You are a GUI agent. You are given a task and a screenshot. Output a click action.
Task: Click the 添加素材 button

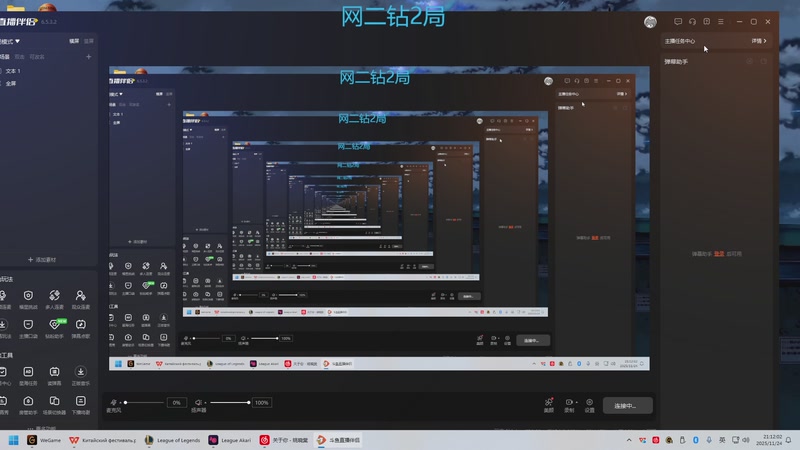(x=42, y=260)
